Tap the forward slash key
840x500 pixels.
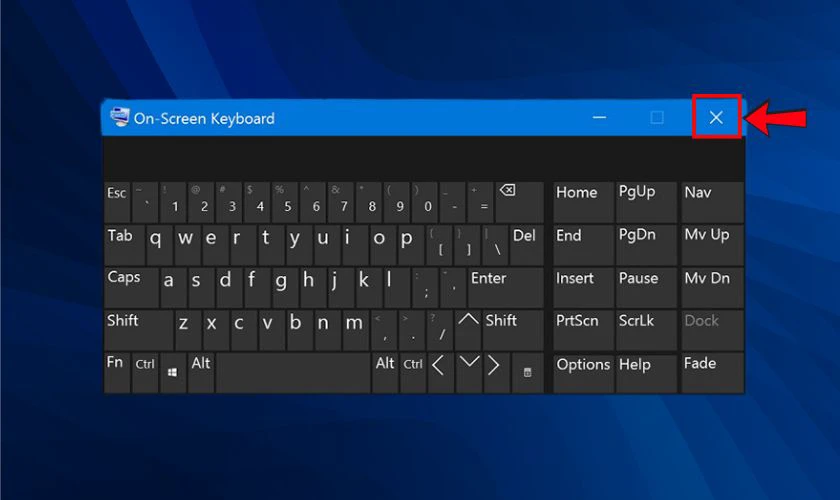click(x=440, y=330)
